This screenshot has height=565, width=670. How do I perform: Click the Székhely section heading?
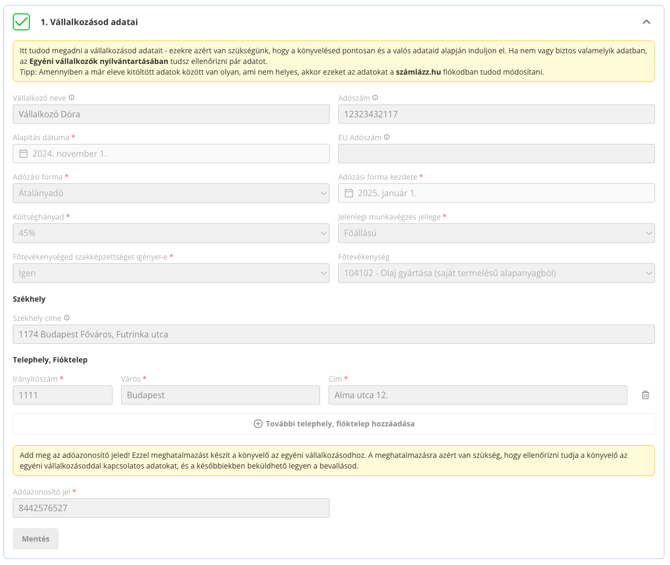(29, 299)
